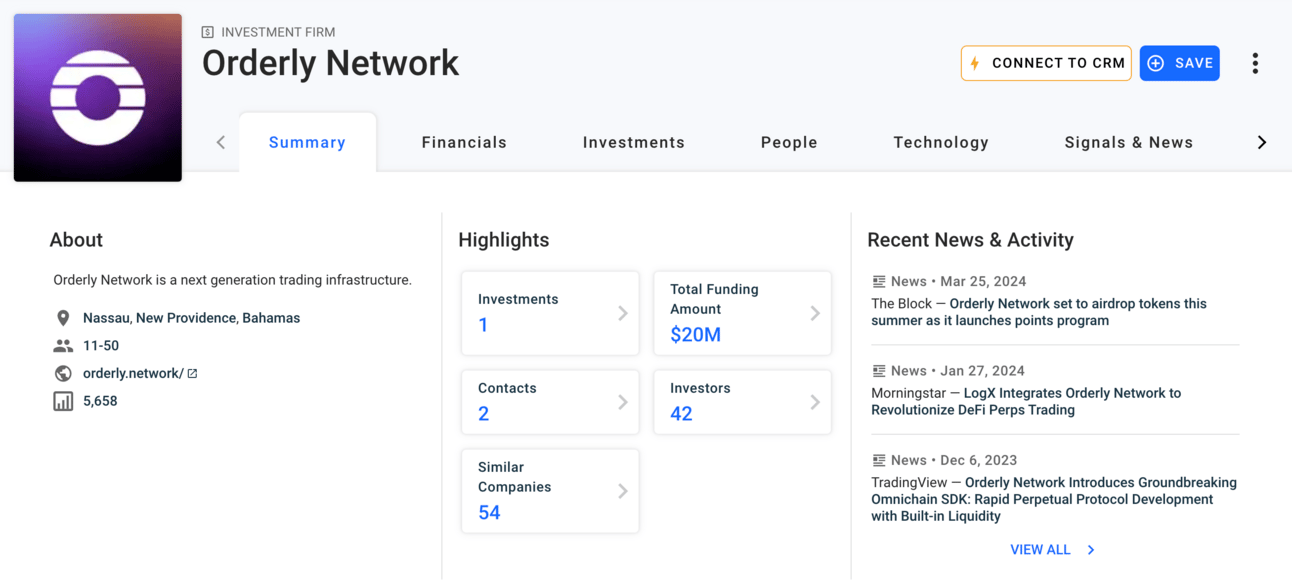Viewport: 1292px width, 581px height.
Task: Click the chevron next to VIEW ALL
Action: pos(1091,550)
